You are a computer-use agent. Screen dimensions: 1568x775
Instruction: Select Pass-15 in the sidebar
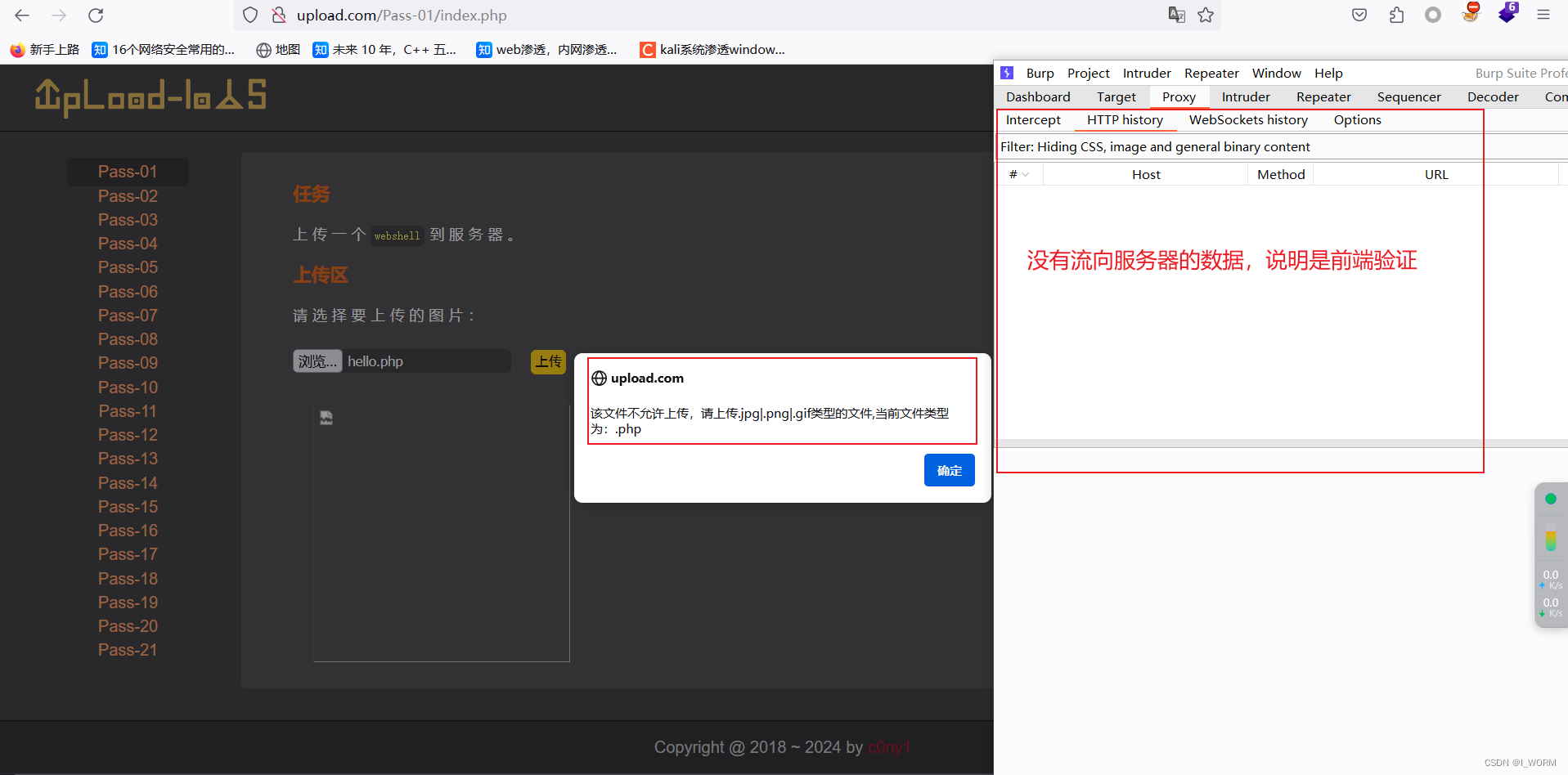click(128, 507)
